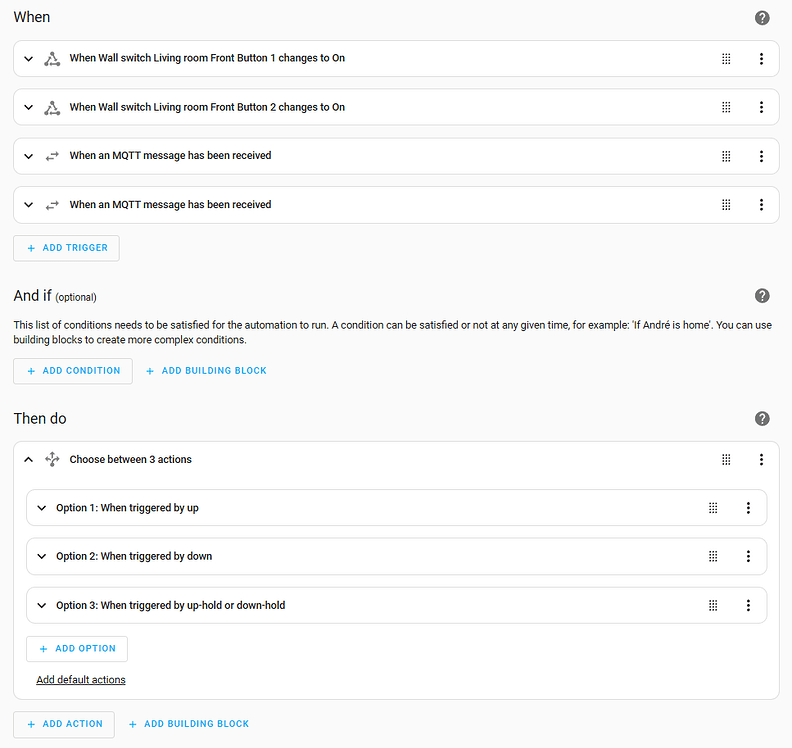The height and width of the screenshot is (748, 792).
Task: Collapse the Choose between 3 actions block
Action: pos(29,460)
